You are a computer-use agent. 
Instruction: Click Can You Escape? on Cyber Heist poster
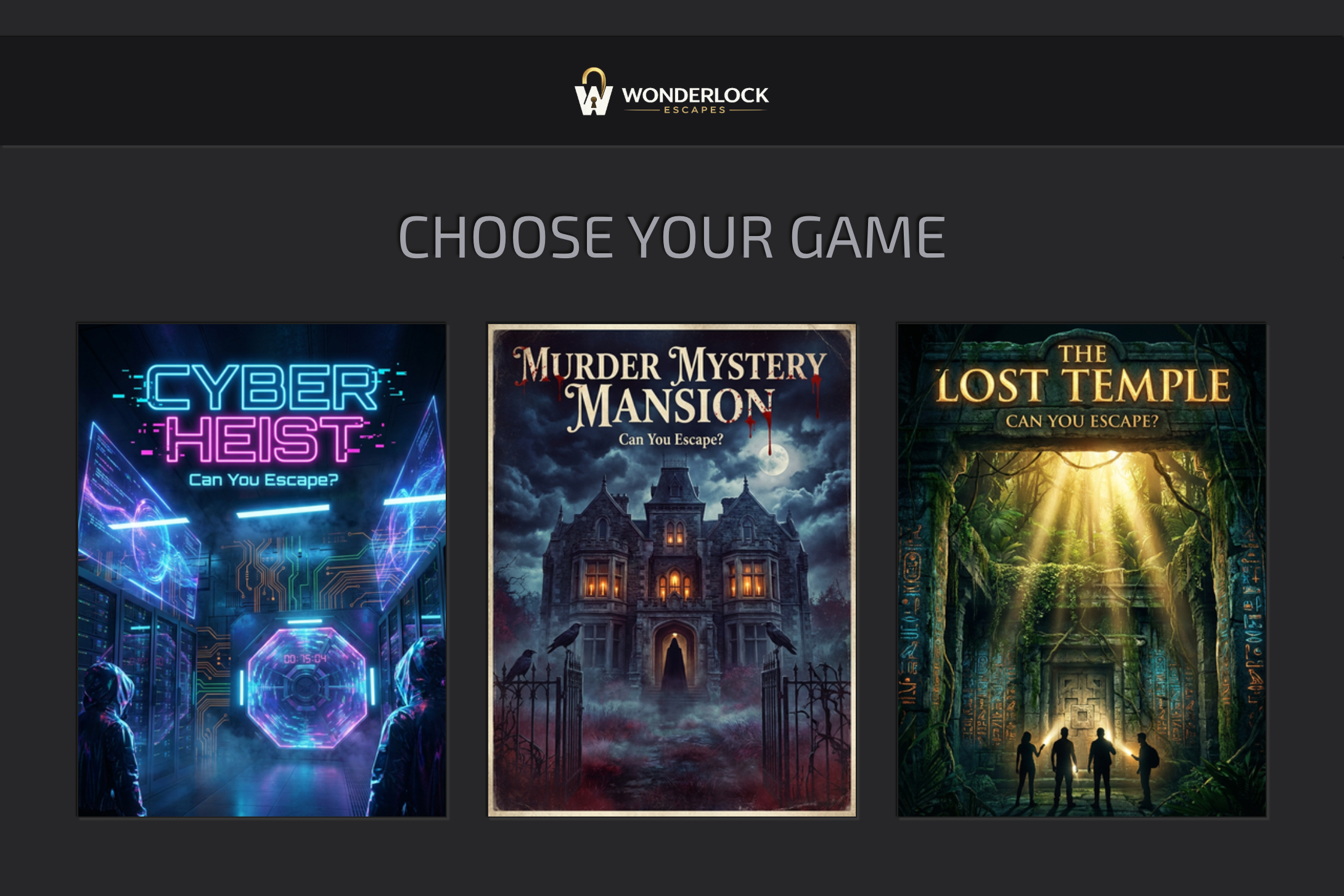tap(263, 479)
